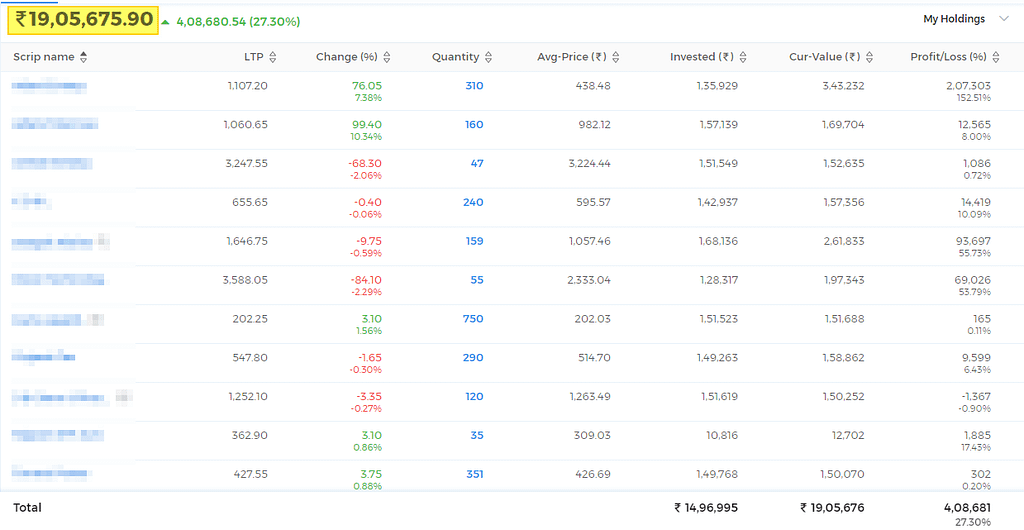Sort holdings by Change (%) icon
The width and height of the screenshot is (1024, 530).
coord(387,57)
